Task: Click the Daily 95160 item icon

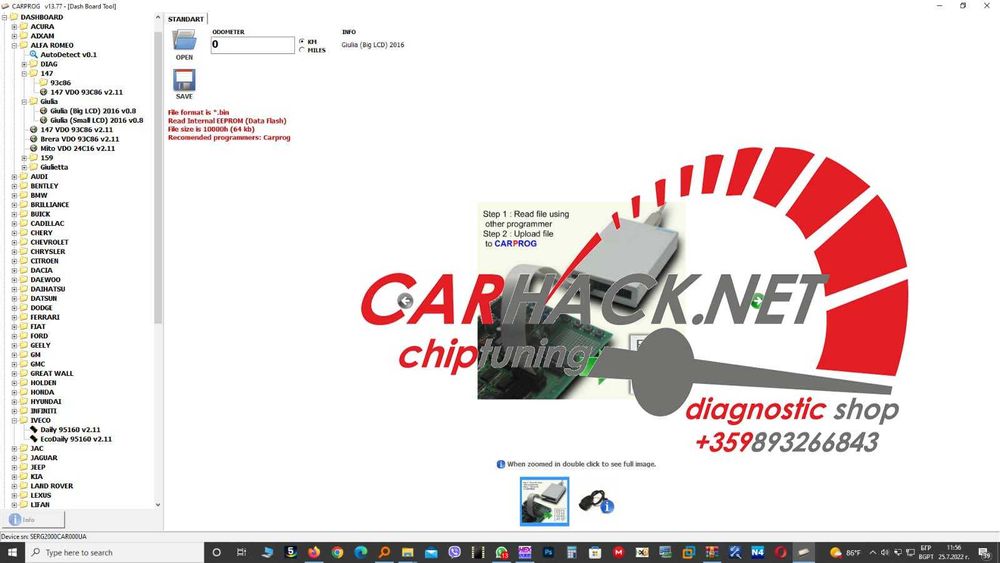Action: (34, 430)
